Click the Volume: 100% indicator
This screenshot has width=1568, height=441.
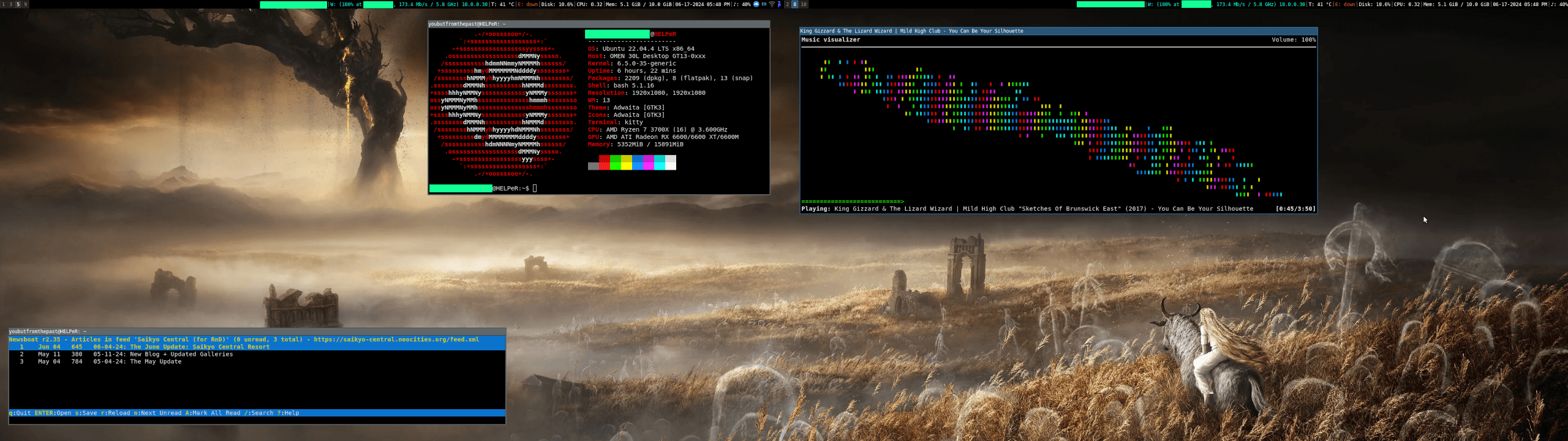click(1294, 40)
